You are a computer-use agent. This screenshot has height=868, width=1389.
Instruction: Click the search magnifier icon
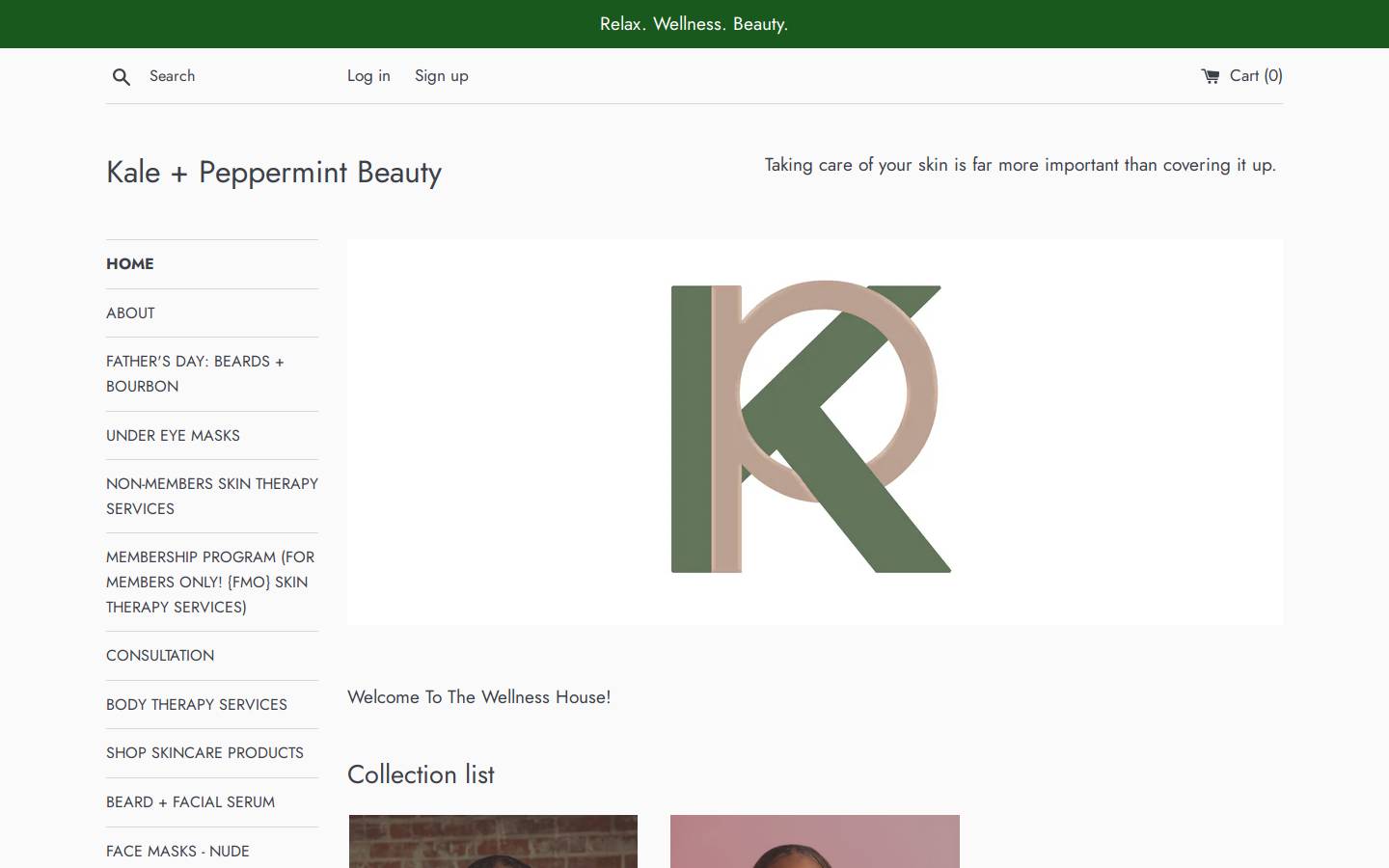pos(122,77)
